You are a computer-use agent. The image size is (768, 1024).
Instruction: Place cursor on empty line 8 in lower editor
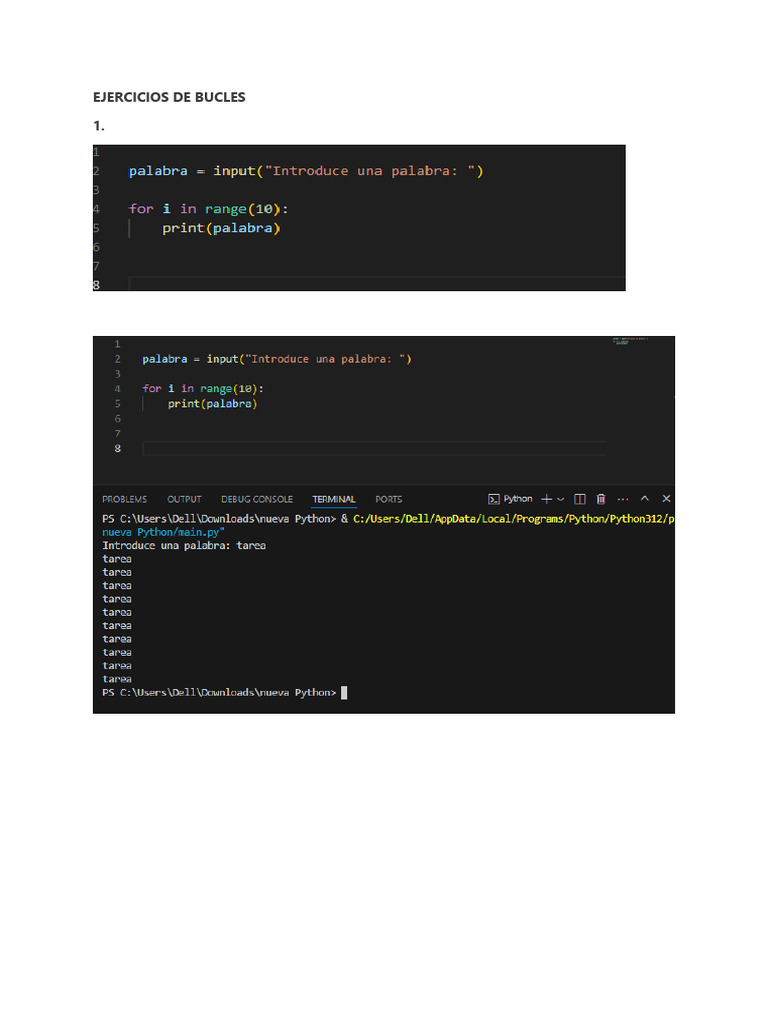point(374,448)
